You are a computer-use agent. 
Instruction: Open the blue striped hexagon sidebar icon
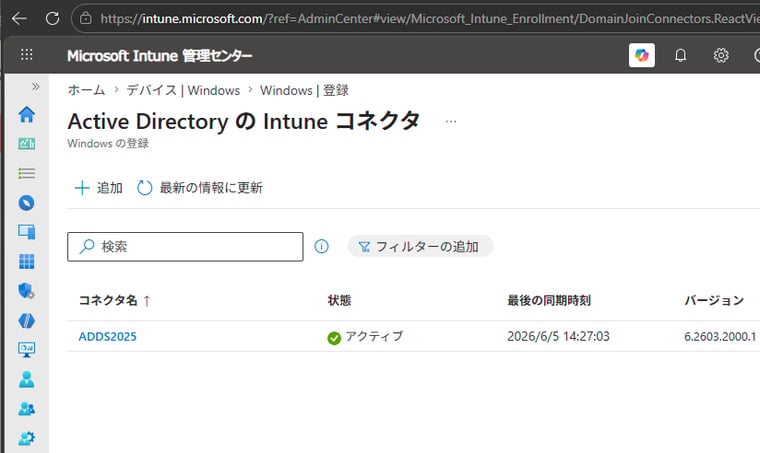[x=27, y=321]
